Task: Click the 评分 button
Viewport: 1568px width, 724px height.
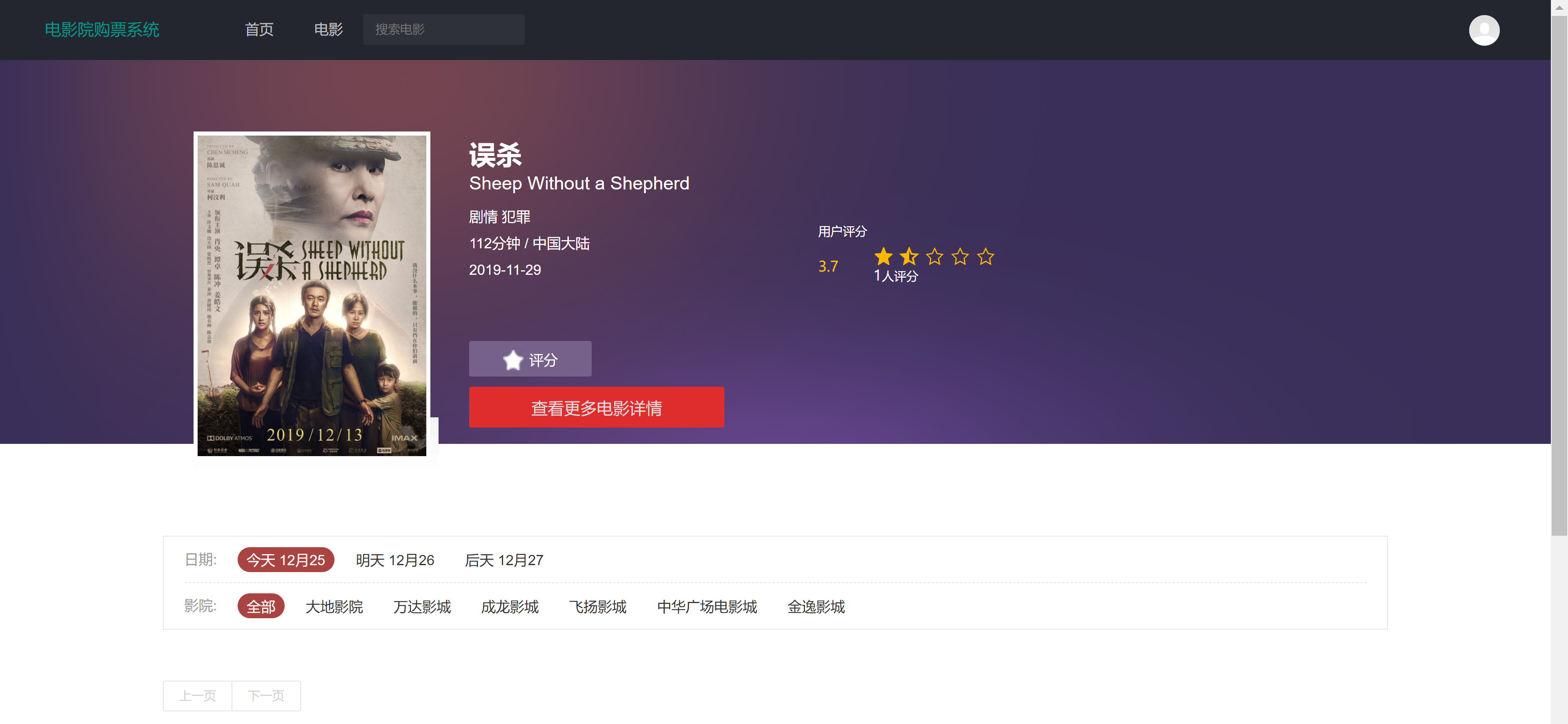Action: point(530,359)
